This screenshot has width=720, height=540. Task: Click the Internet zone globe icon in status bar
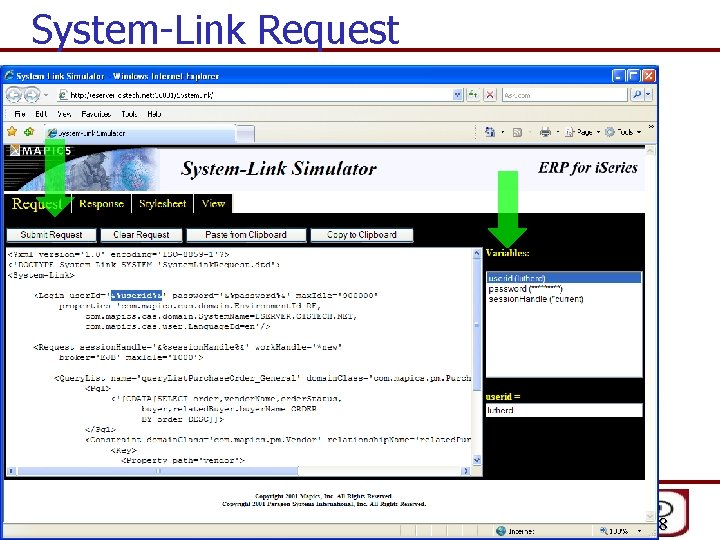point(501,531)
